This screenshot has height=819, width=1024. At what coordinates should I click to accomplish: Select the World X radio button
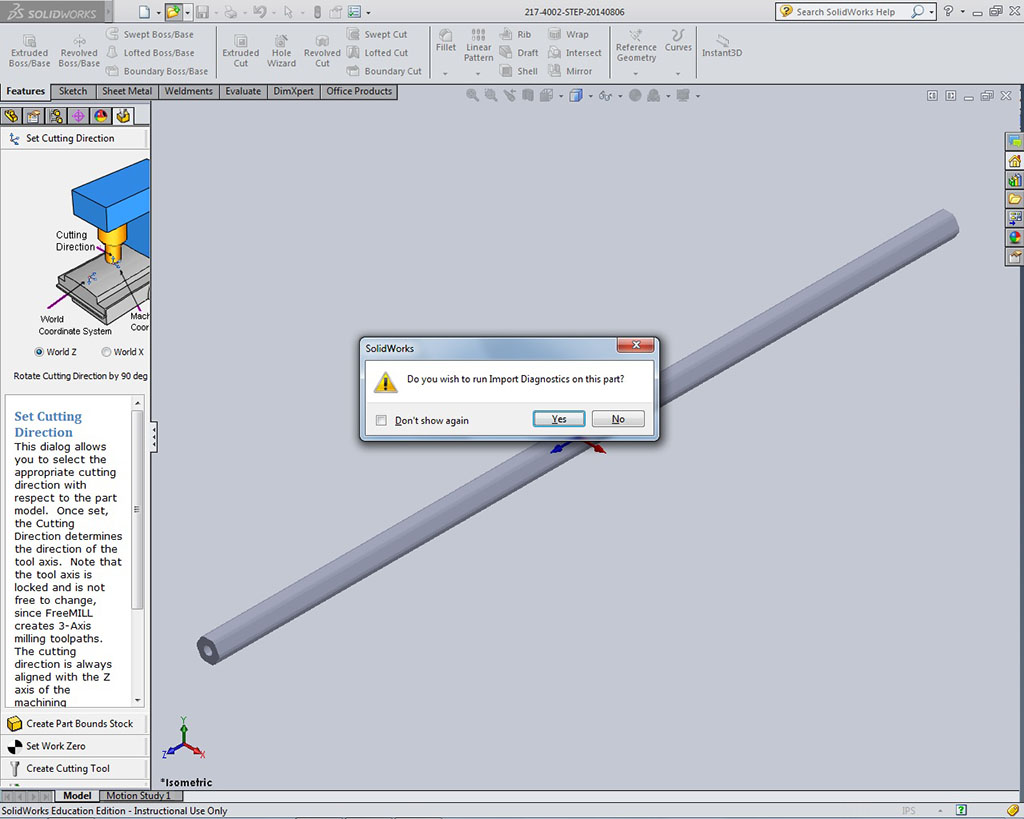click(x=106, y=352)
